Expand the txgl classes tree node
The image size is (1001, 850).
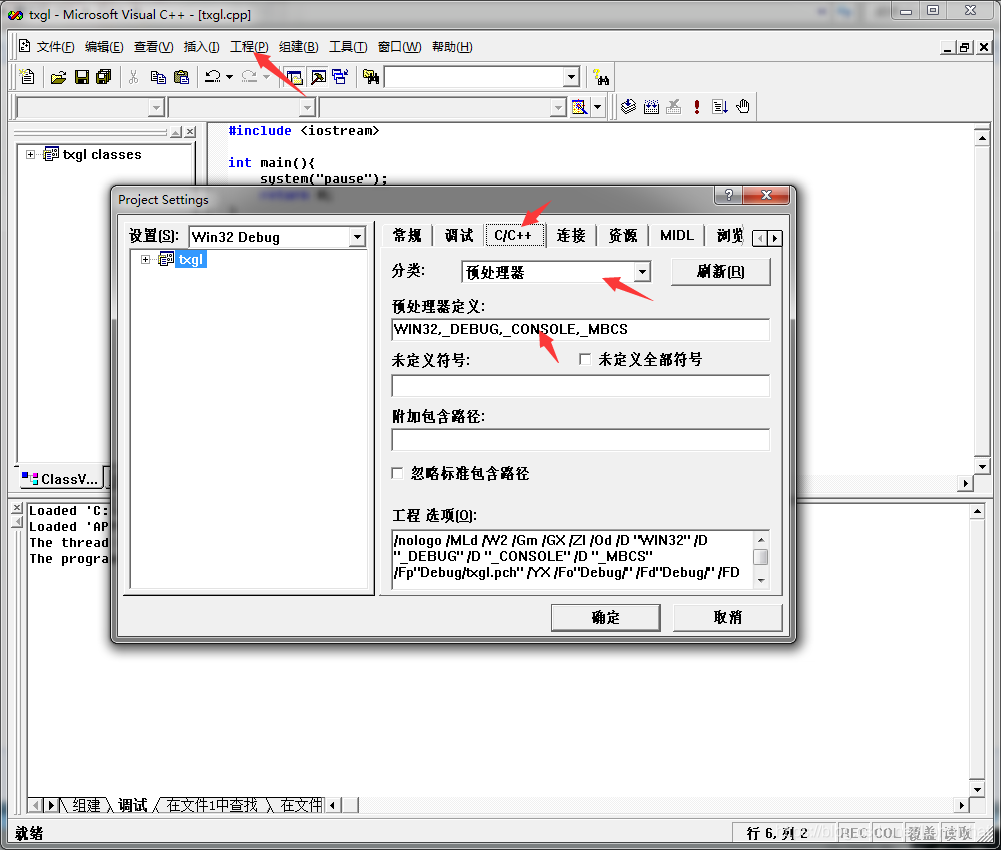pyautogui.click(x=30, y=155)
